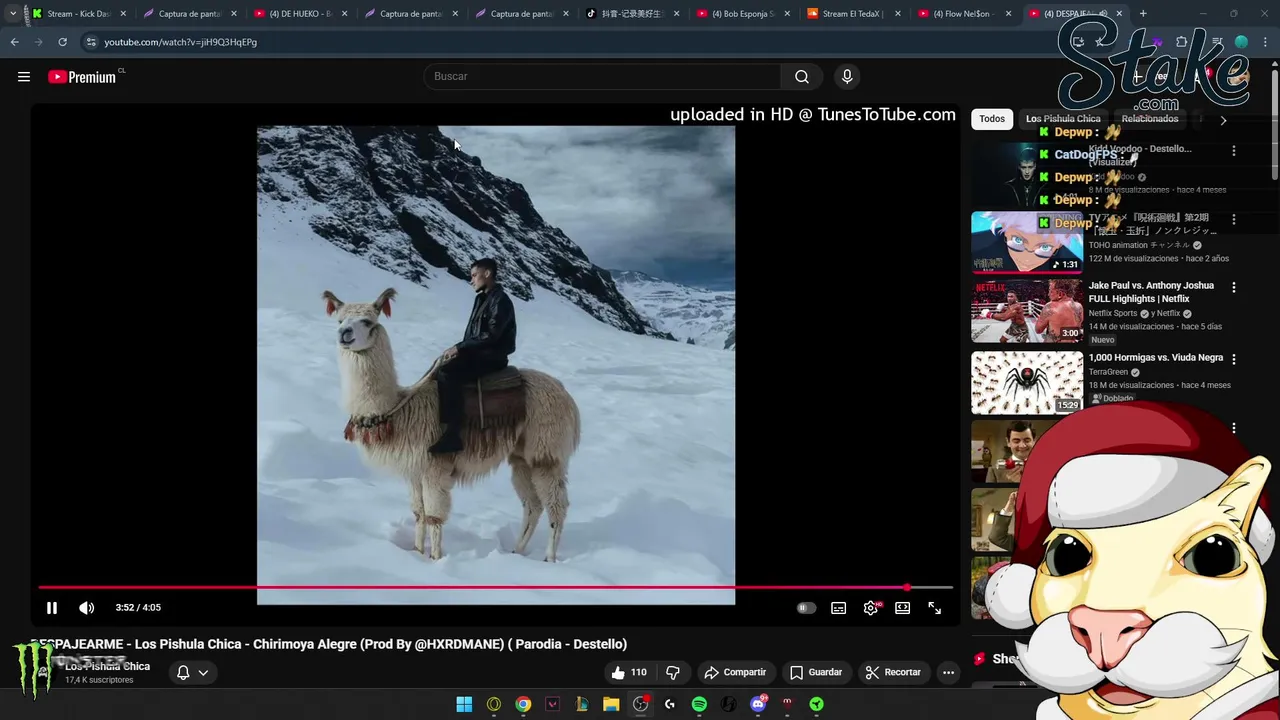Open Jake Paul vs. Anthony Joshua title link
The image size is (1280, 720).
[x=1151, y=292]
